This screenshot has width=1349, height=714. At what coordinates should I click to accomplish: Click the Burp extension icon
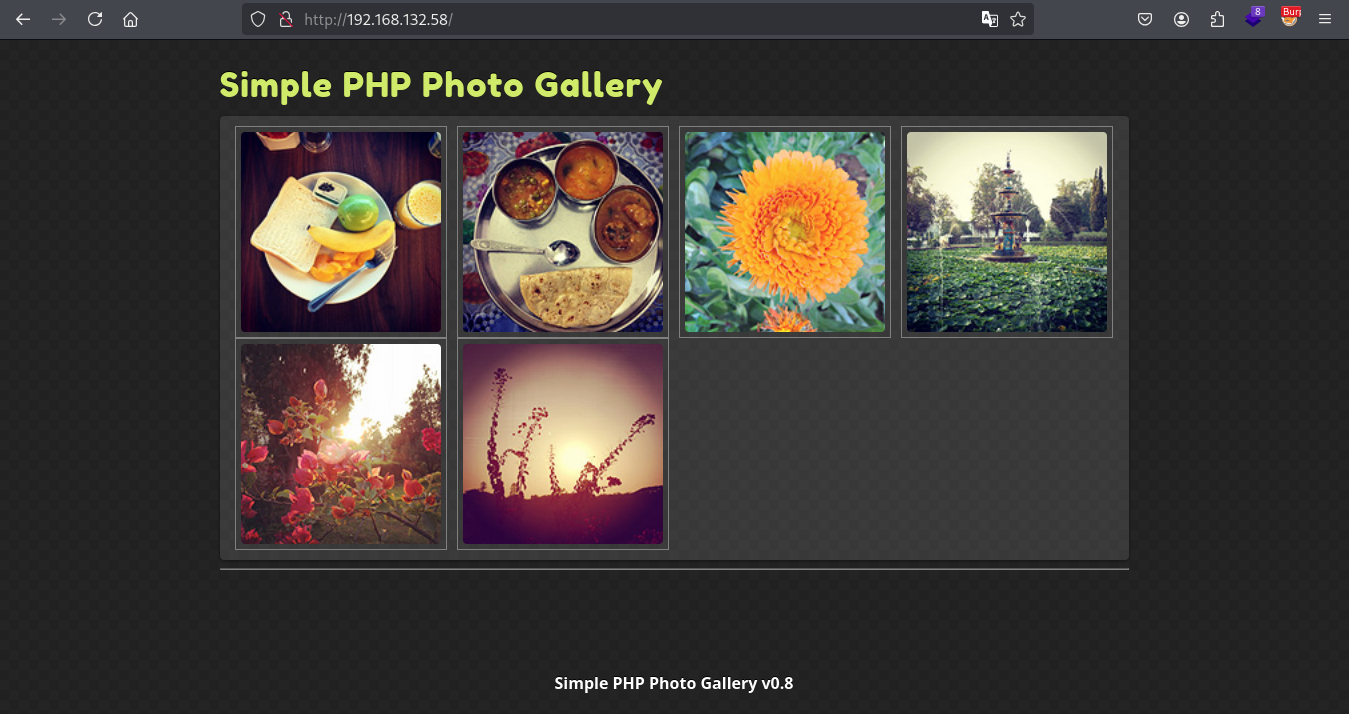tap(1290, 17)
